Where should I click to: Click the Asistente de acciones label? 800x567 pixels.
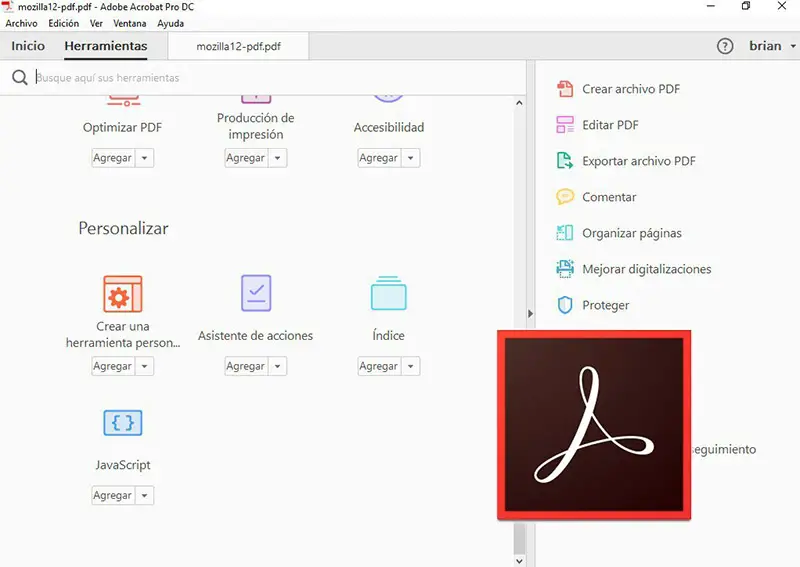(x=256, y=335)
